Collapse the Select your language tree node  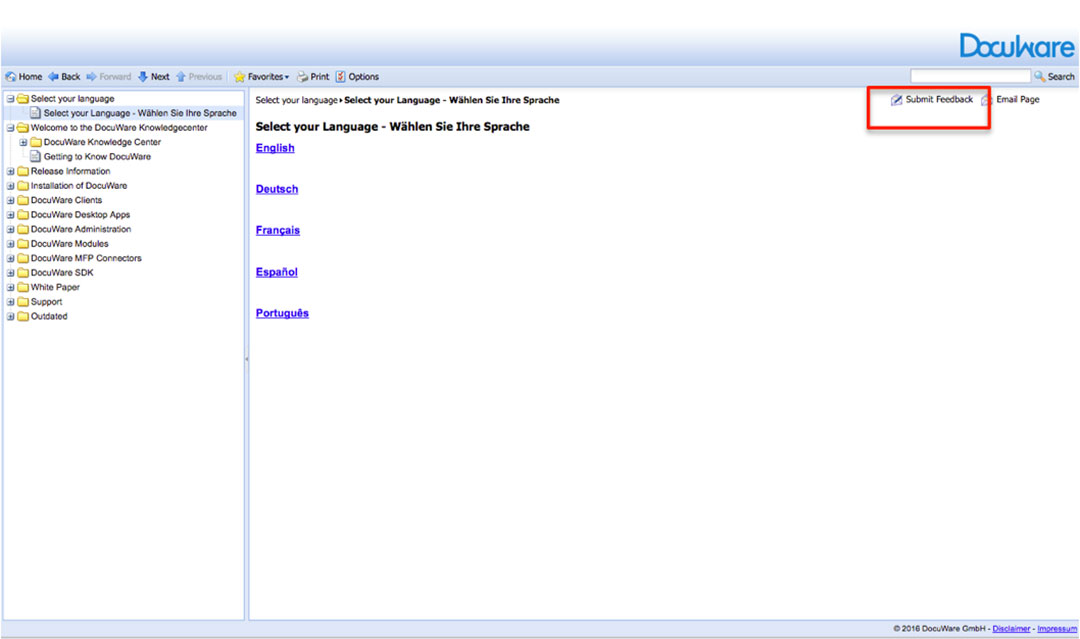pos(10,98)
